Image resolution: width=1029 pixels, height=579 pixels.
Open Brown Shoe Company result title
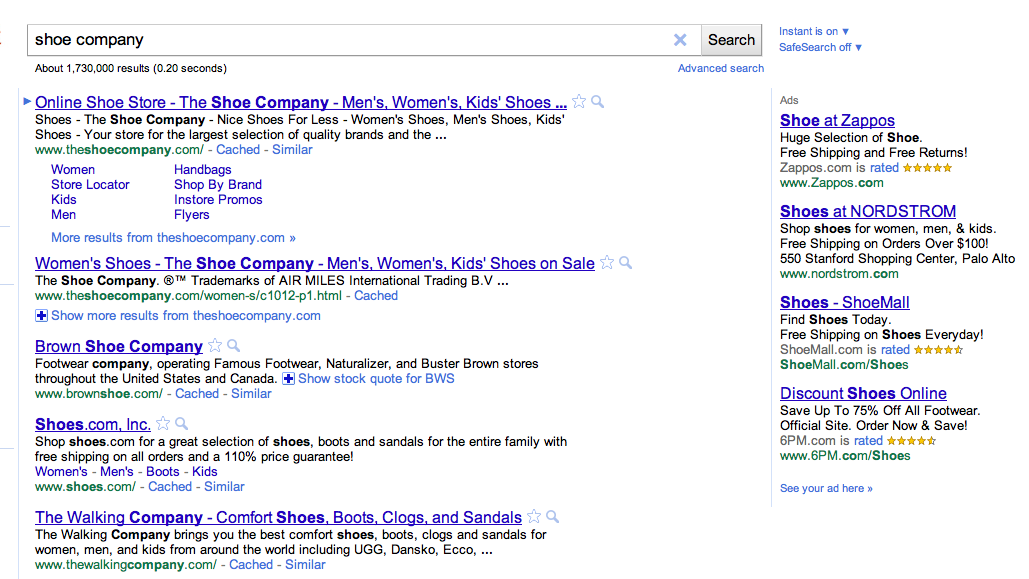pos(119,346)
